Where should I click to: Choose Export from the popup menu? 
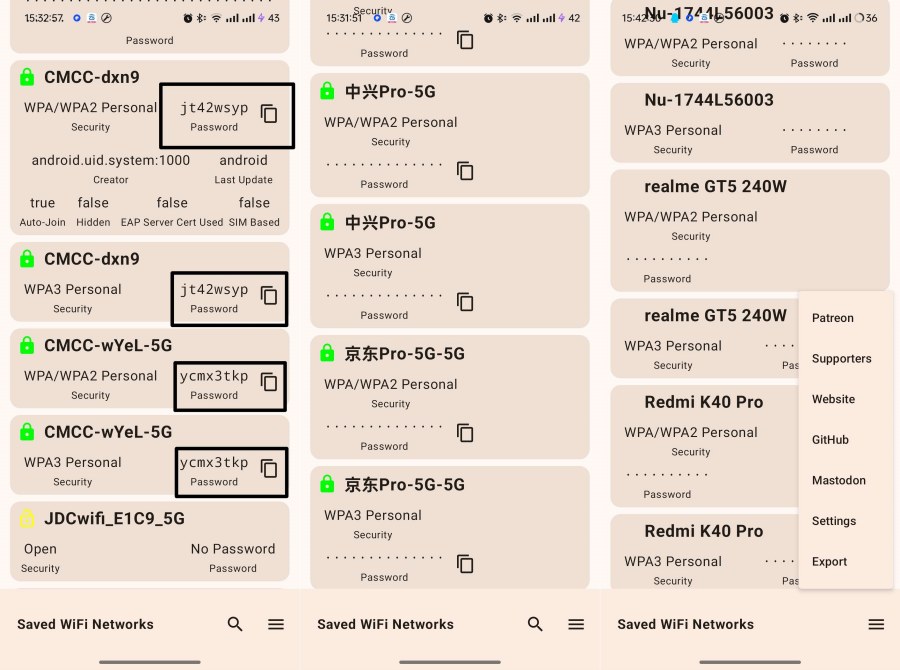point(829,562)
